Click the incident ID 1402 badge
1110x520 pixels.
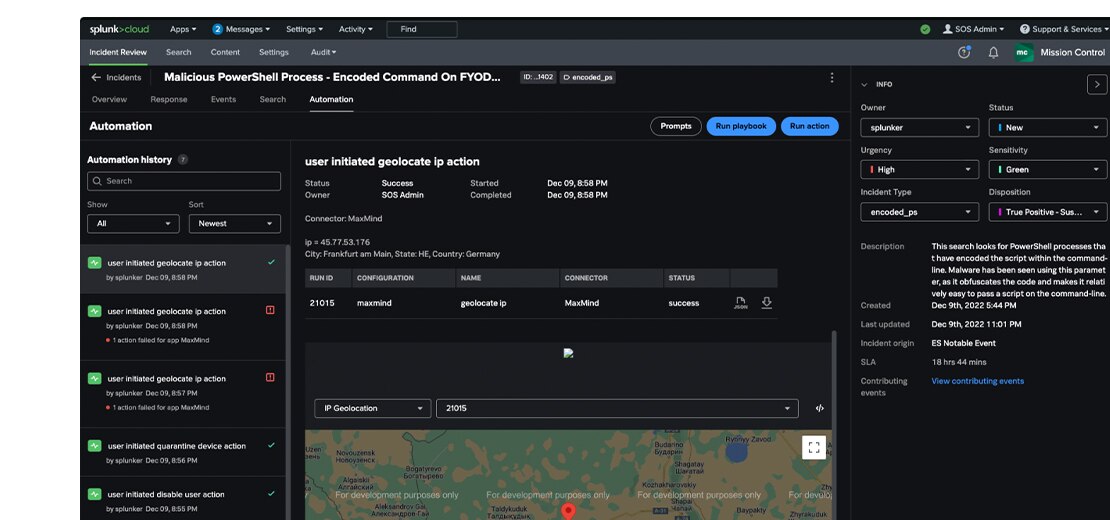pos(538,77)
